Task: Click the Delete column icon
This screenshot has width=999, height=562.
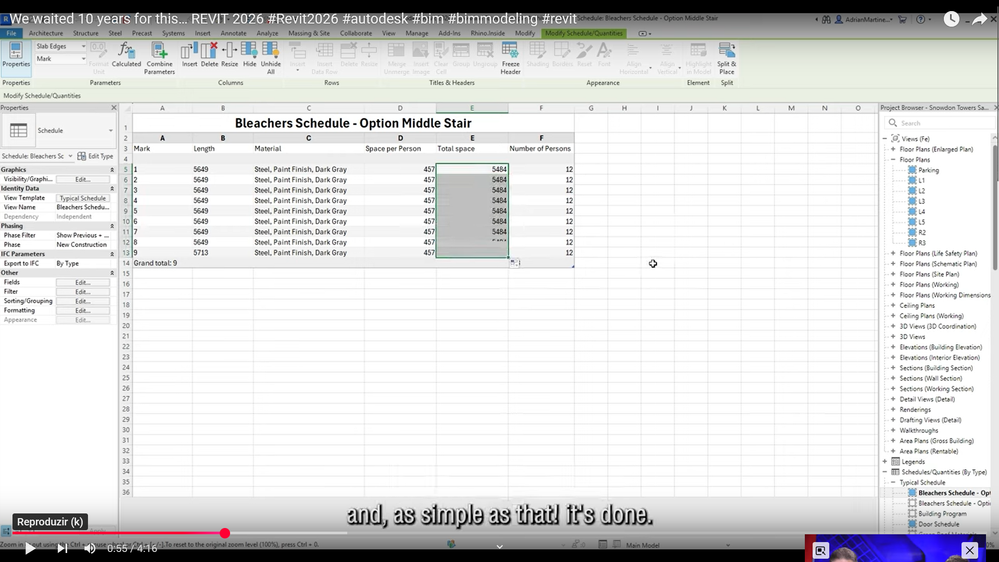Action: click(x=209, y=55)
